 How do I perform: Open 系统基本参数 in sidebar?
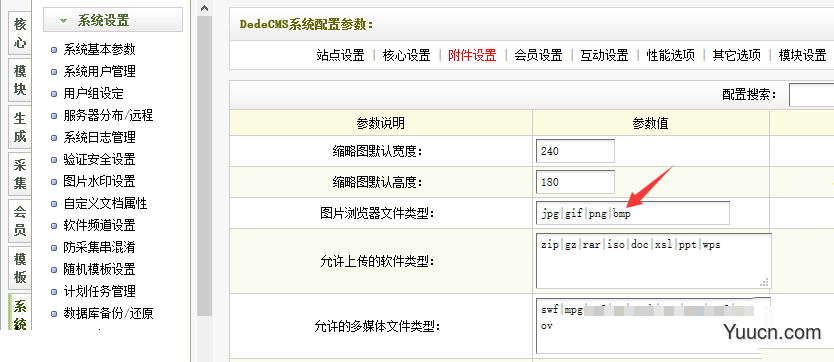pyautogui.click(x=99, y=49)
